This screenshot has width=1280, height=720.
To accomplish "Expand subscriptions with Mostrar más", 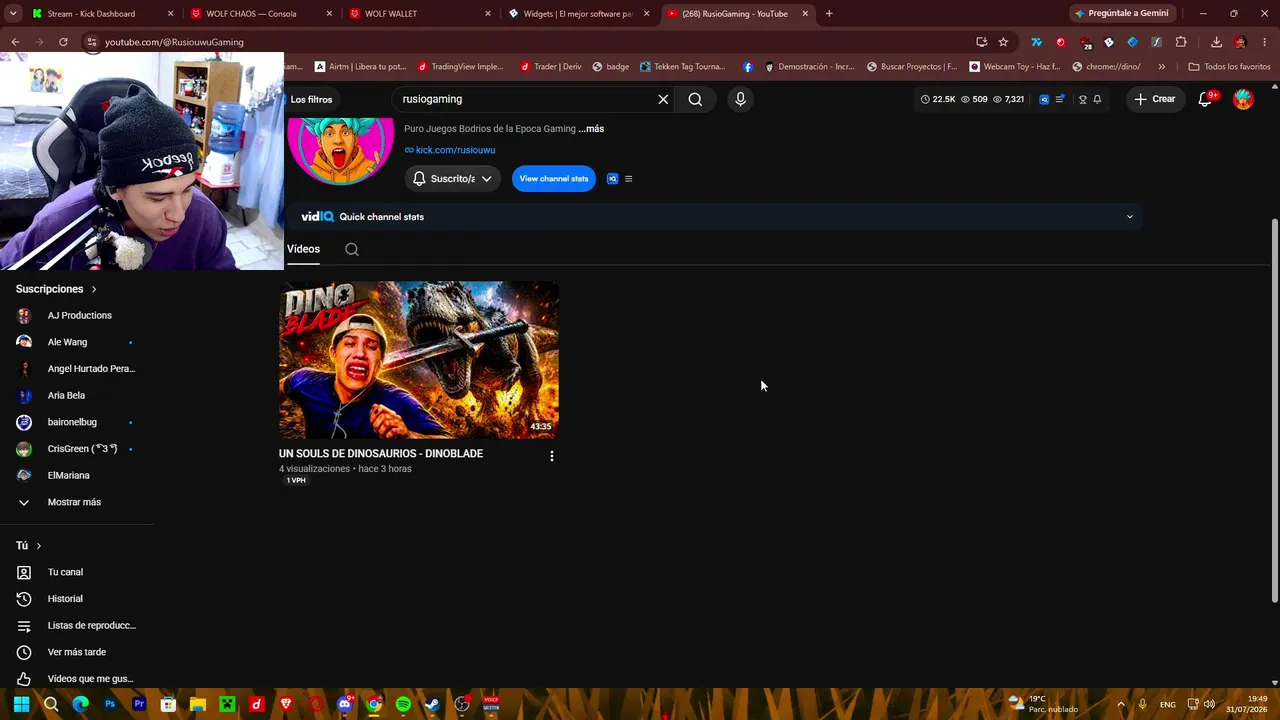I will click(74, 502).
